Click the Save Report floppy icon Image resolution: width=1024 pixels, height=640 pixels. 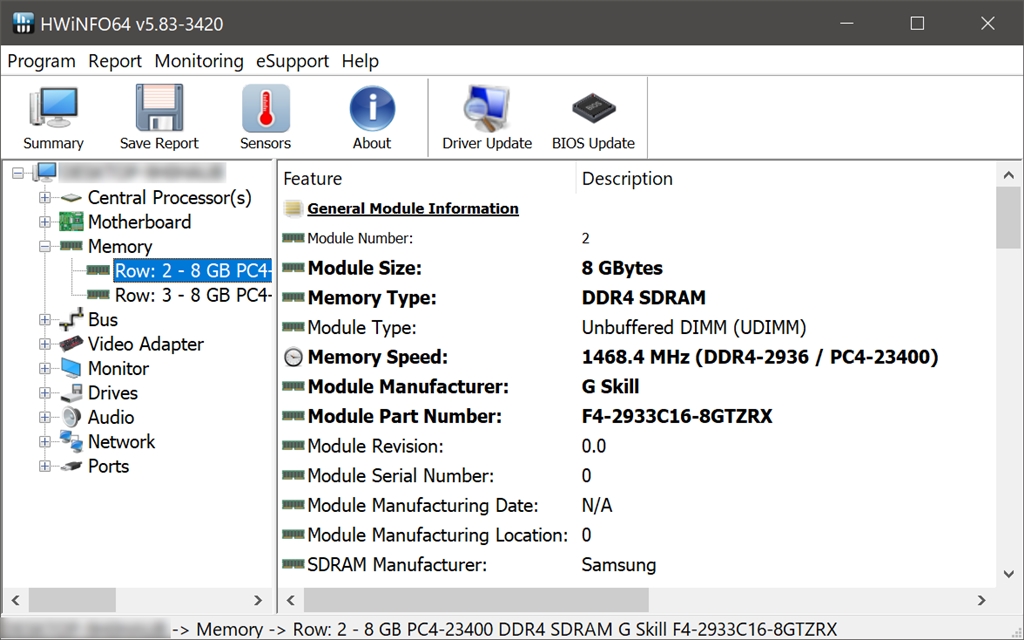[x=159, y=108]
